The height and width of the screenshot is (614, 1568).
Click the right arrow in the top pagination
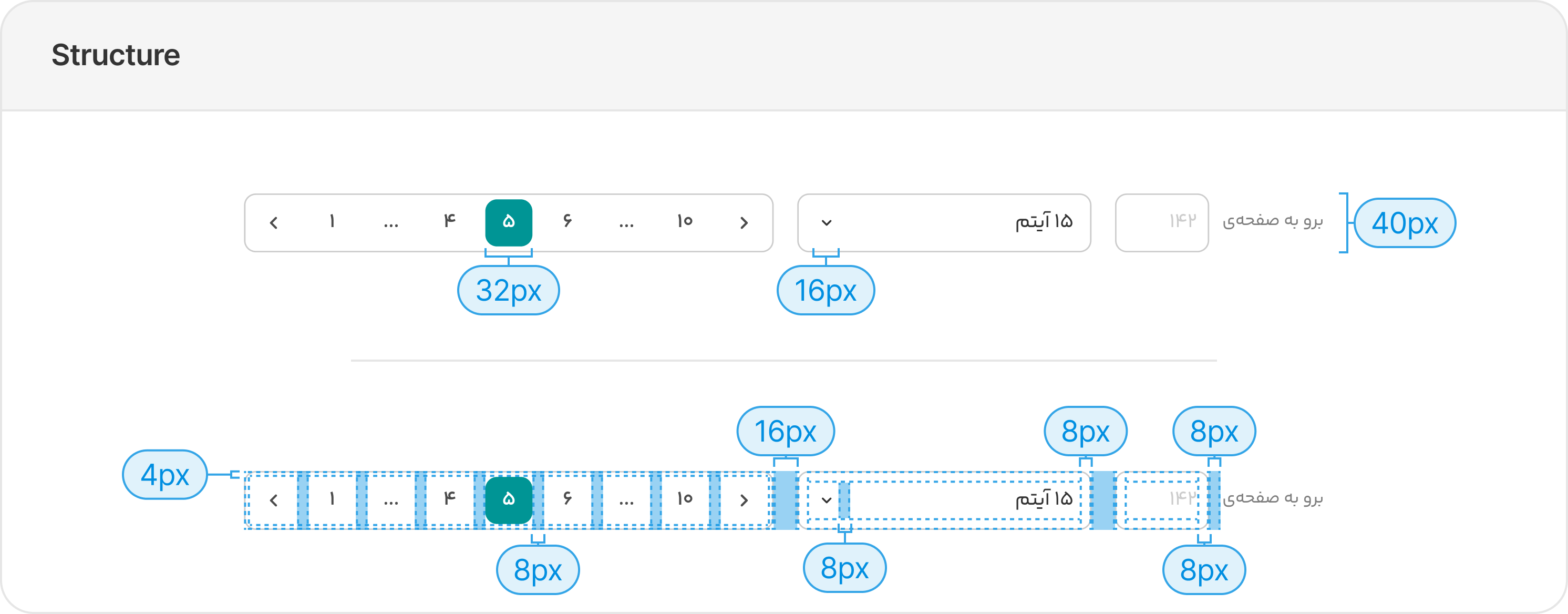[x=744, y=223]
